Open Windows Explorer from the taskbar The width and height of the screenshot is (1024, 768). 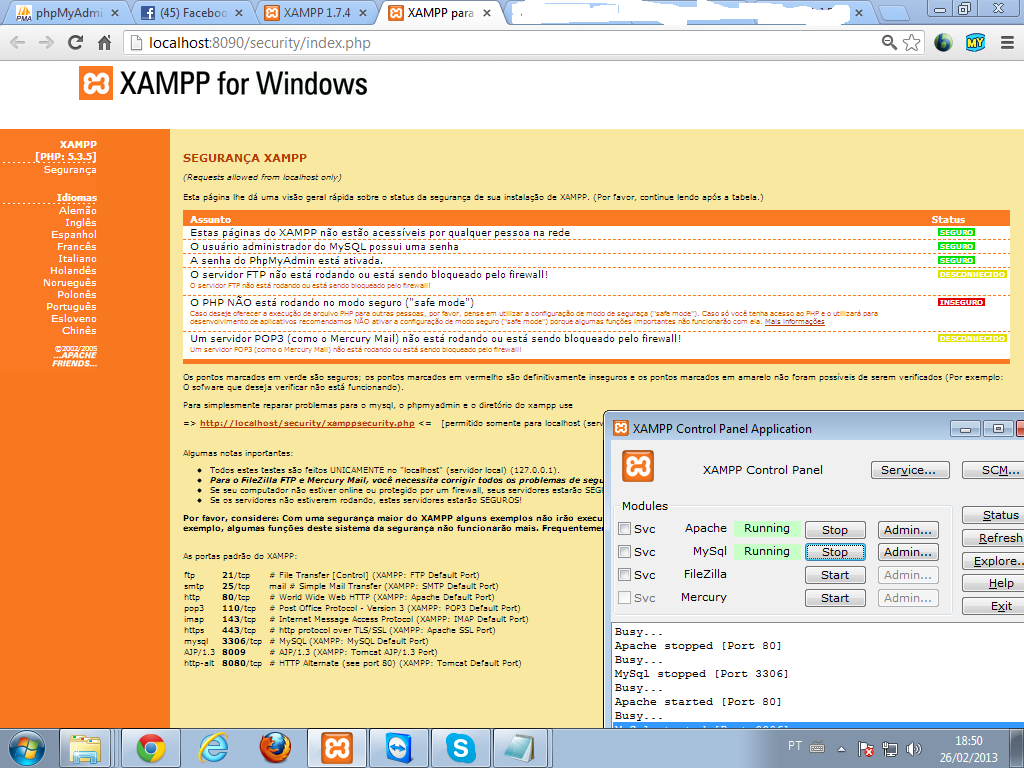click(85, 748)
